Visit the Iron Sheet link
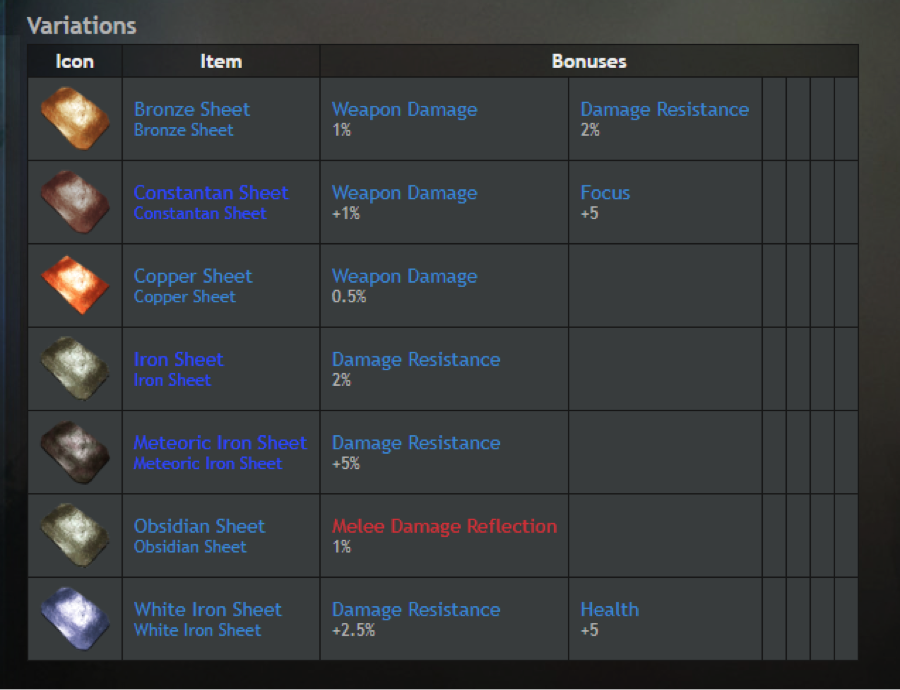 click(179, 359)
